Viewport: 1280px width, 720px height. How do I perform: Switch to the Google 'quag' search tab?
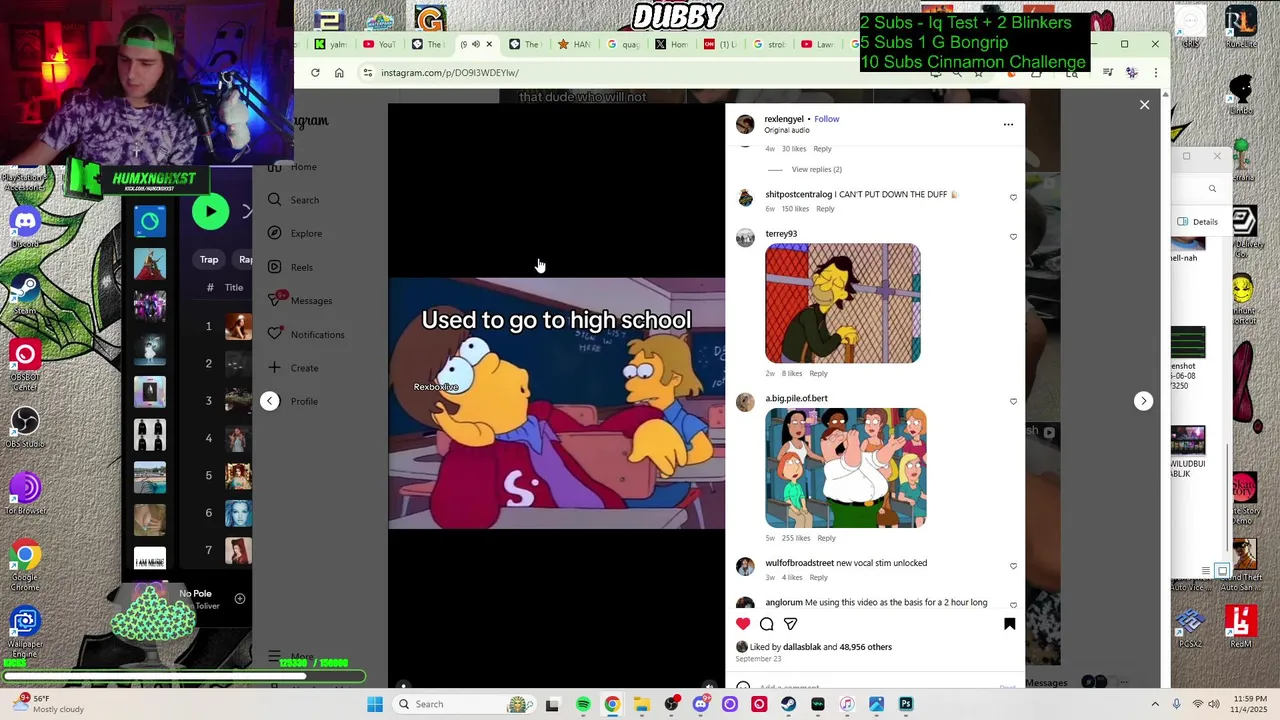(624, 44)
